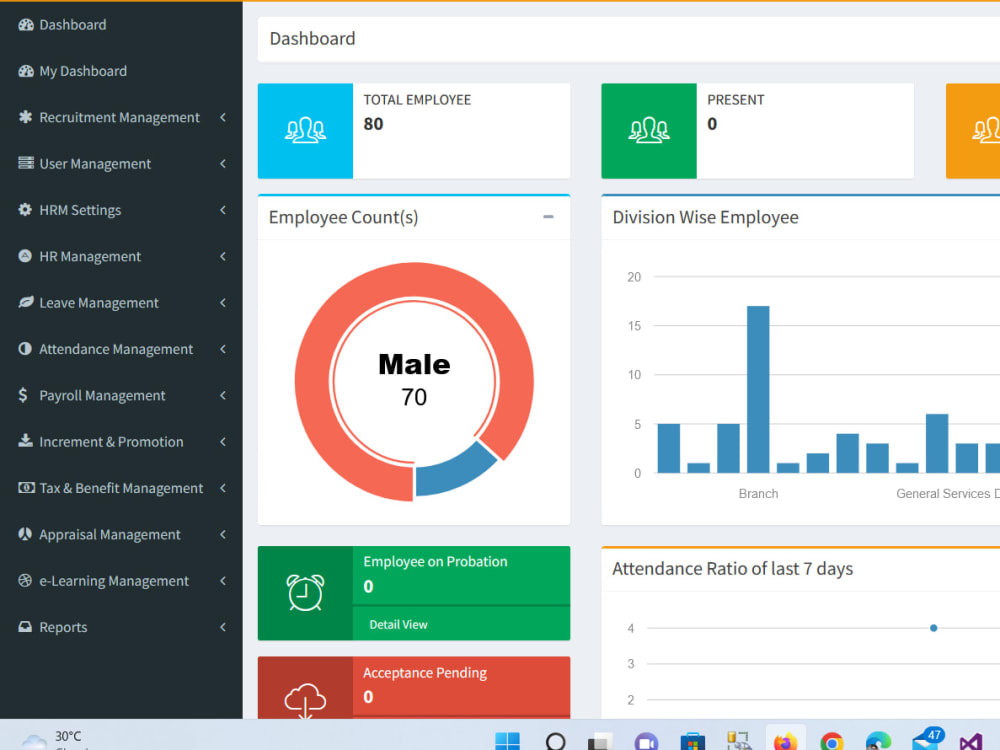Click the orange people icon tile
The width and height of the screenshot is (1000, 750).
[973, 131]
